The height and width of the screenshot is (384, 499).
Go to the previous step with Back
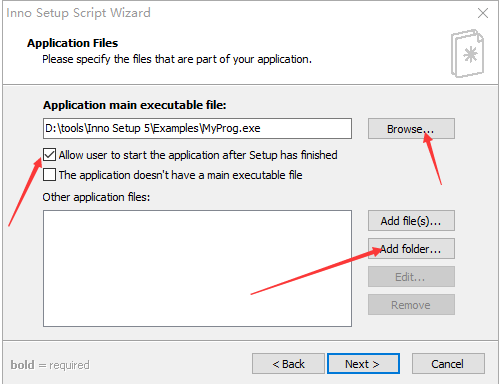288,364
